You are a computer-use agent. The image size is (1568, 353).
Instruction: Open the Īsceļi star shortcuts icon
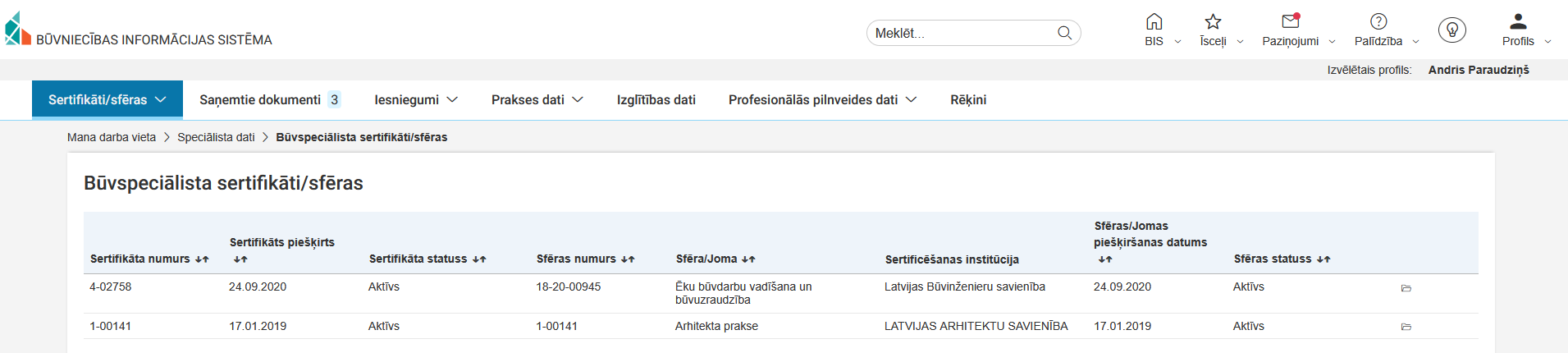click(x=1213, y=22)
